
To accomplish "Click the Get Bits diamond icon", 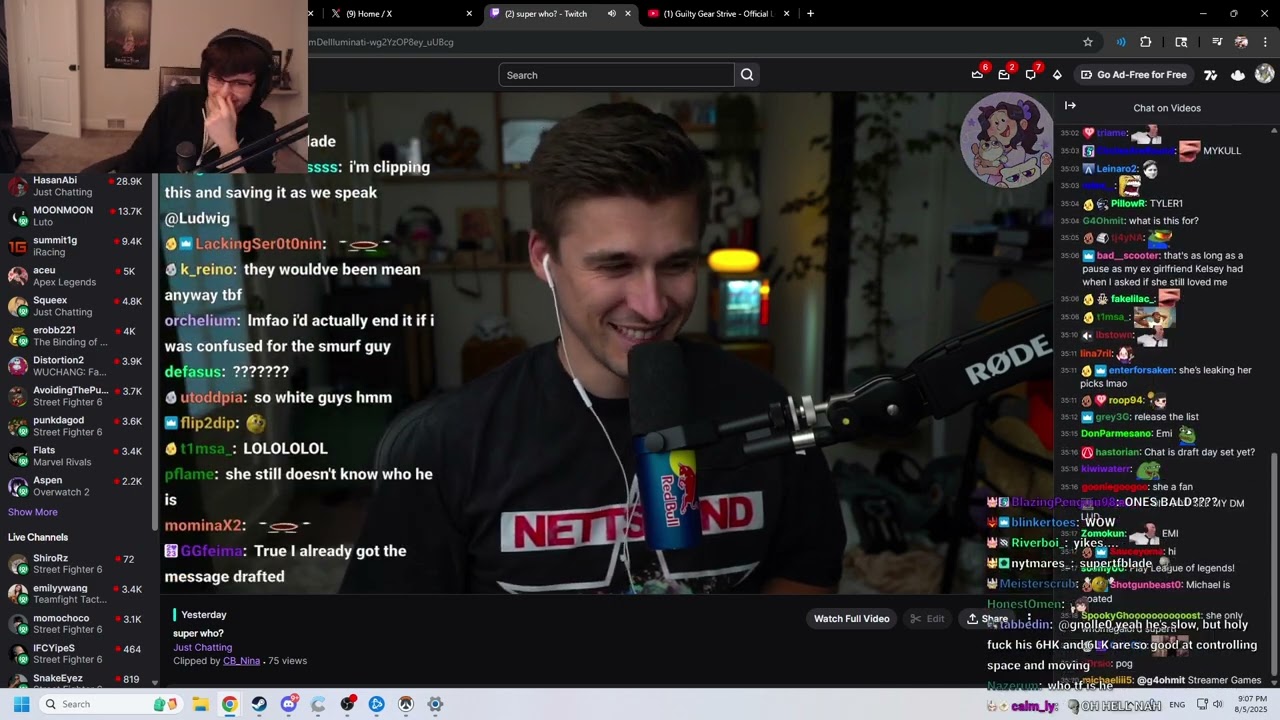I will point(1057,75).
